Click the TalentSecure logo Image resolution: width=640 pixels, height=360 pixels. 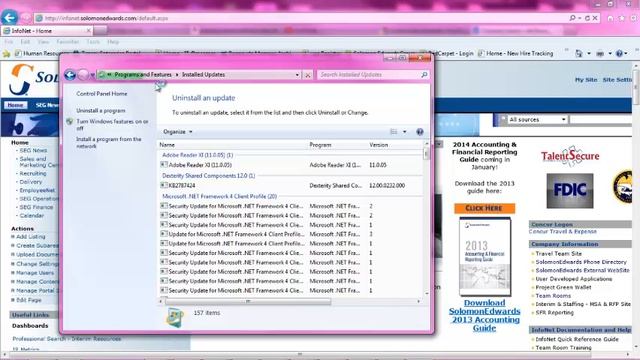click(x=570, y=156)
